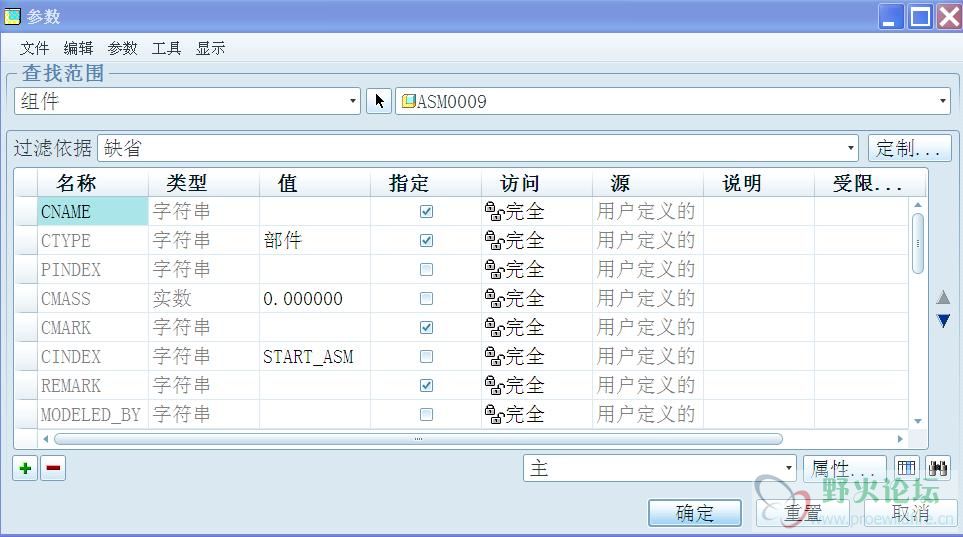Click the lock access icon in CNAME row
Screen dimensions: 963x537
[x=494, y=211]
